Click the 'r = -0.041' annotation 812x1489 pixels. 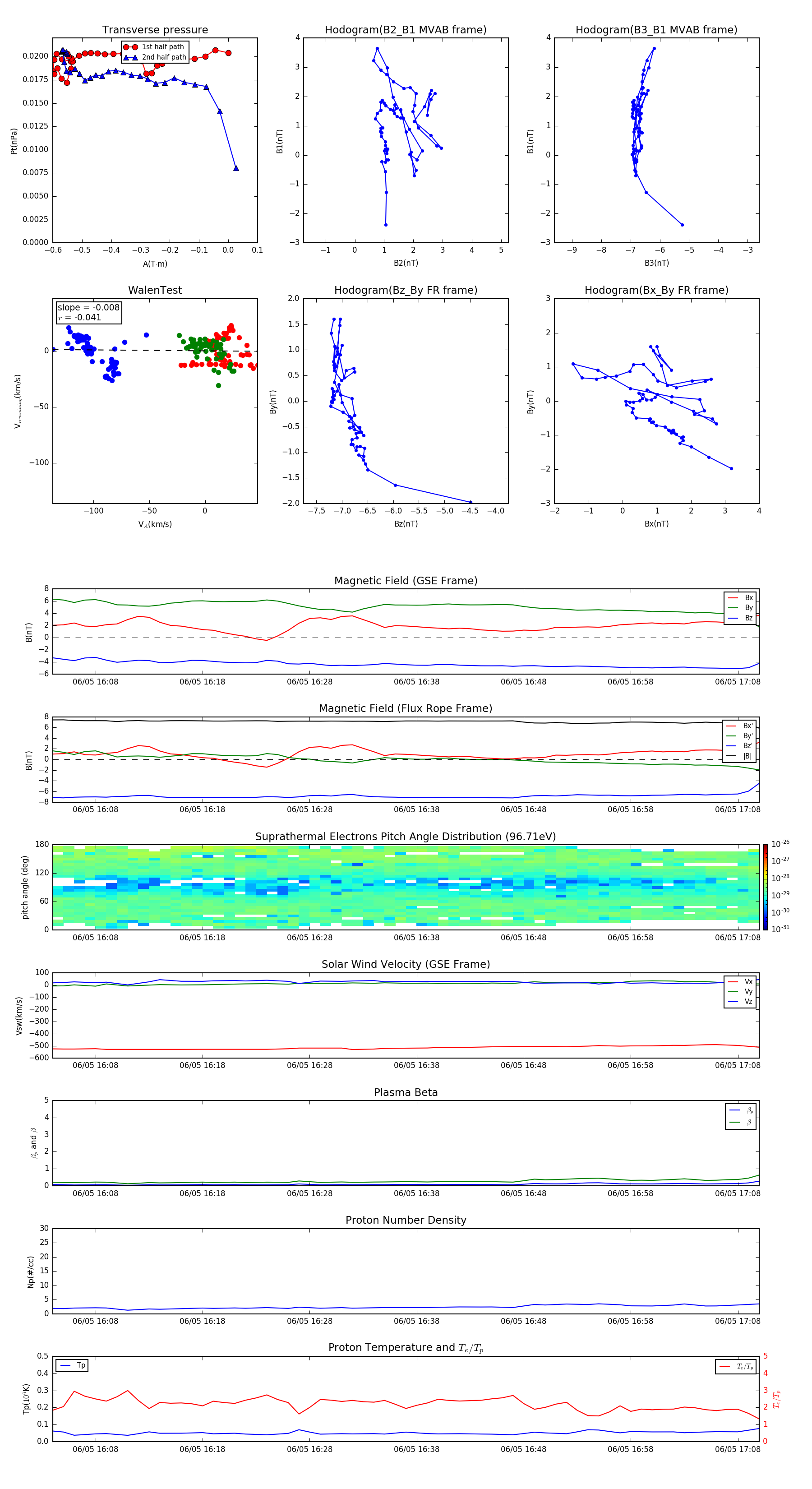pyautogui.click(x=80, y=317)
